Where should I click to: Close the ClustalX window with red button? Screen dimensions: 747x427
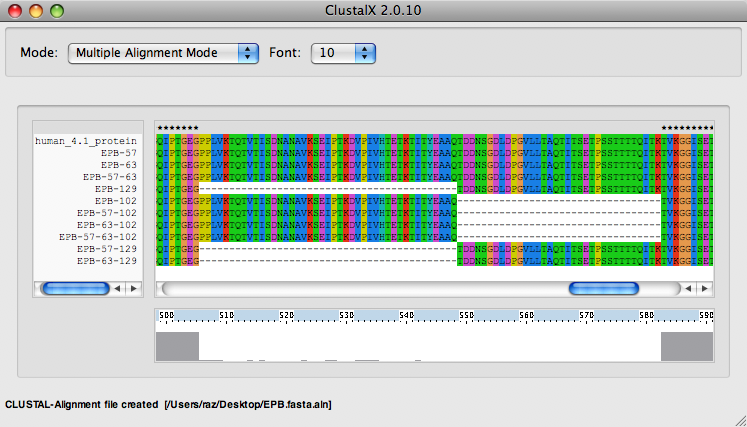coord(15,11)
